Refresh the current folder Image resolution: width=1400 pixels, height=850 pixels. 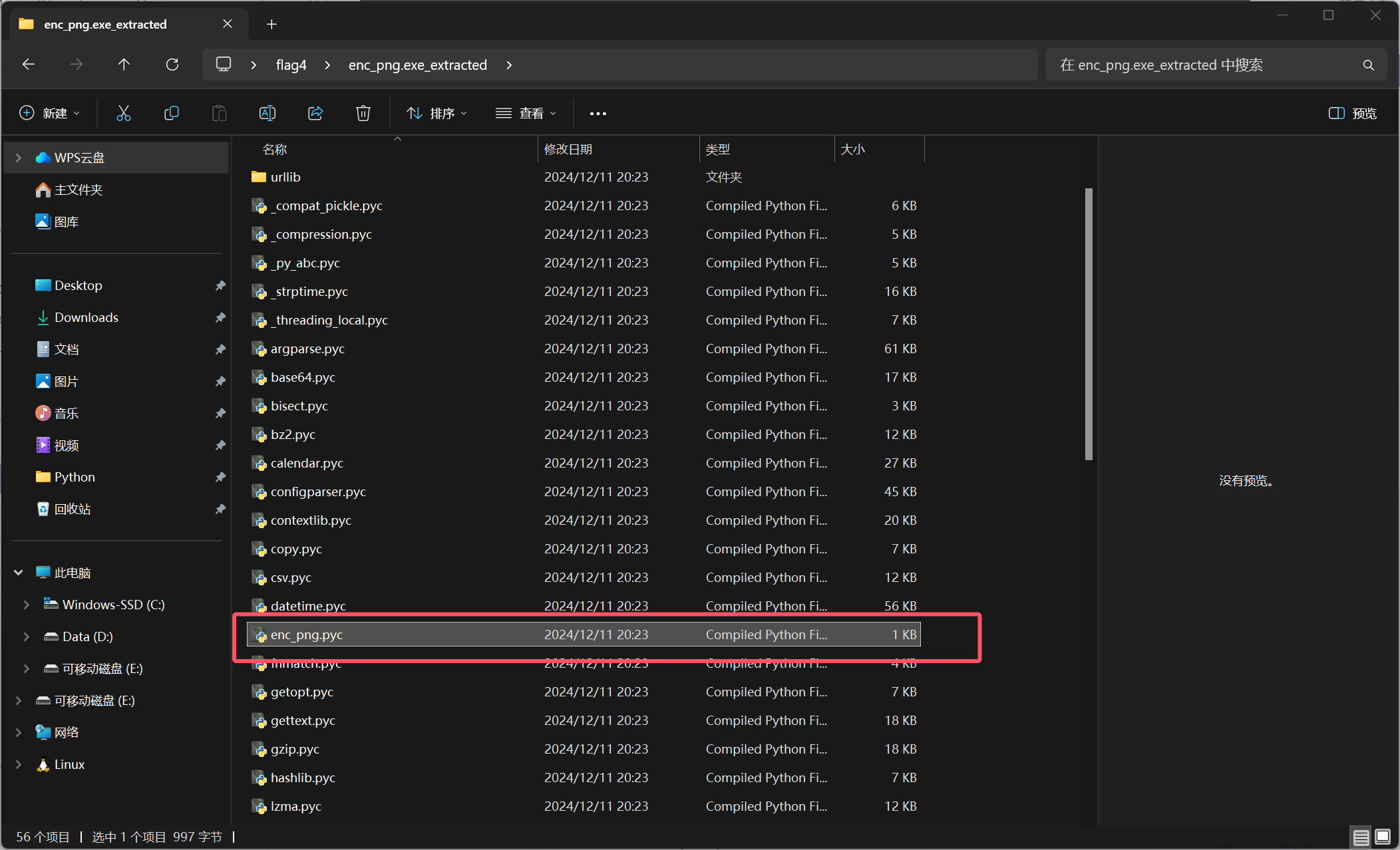tap(172, 65)
